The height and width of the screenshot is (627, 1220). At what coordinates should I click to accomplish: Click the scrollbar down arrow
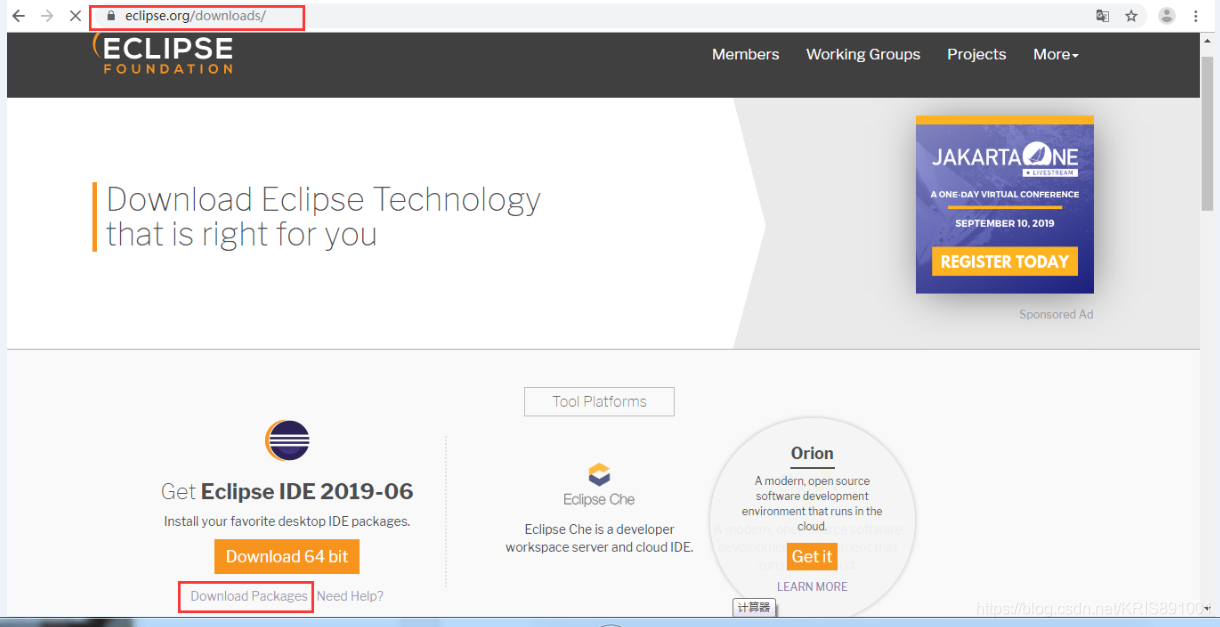pos(1207,607)
